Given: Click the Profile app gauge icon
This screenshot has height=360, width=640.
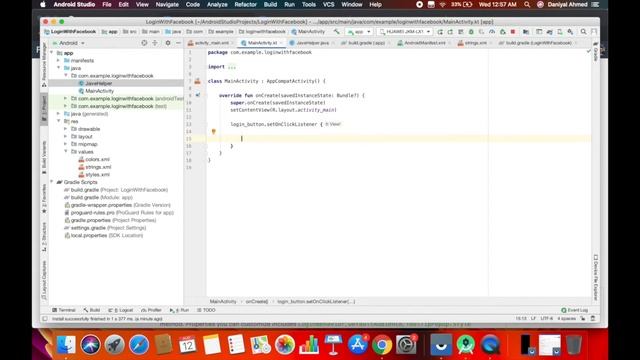Looking at the screenshot, I should [492, 31].
